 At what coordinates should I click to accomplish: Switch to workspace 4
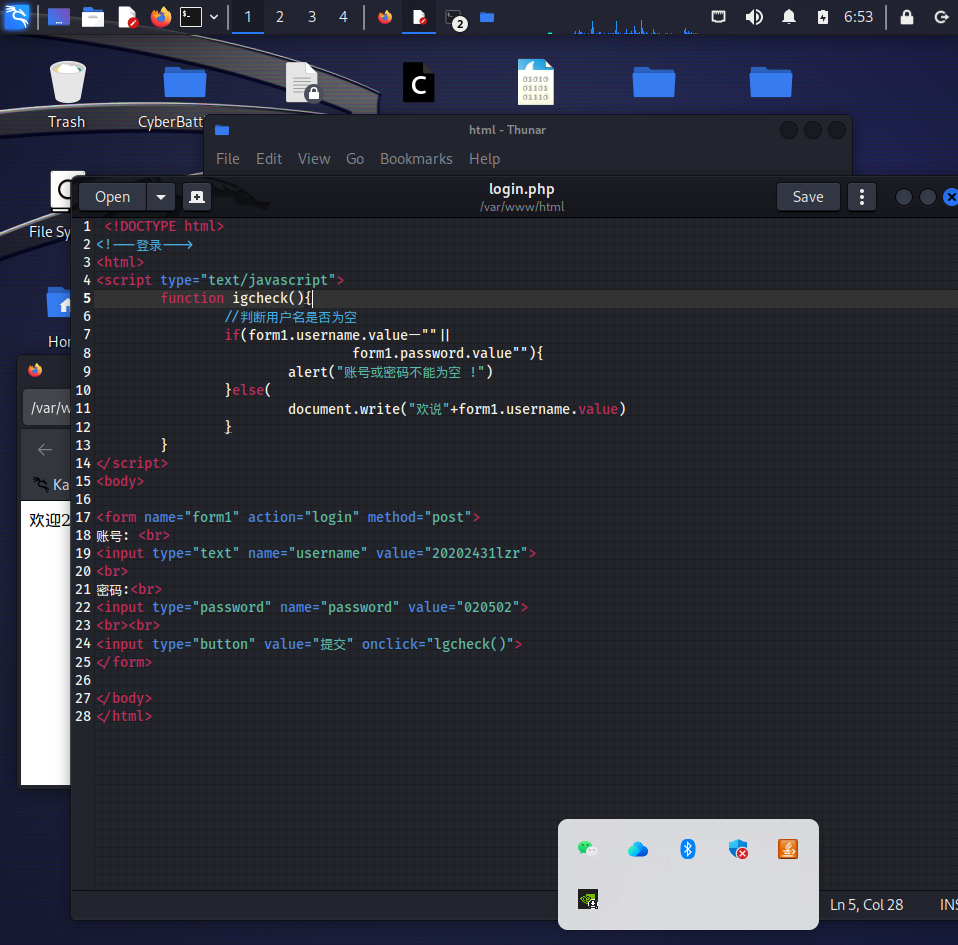click(x=343, y=17)
